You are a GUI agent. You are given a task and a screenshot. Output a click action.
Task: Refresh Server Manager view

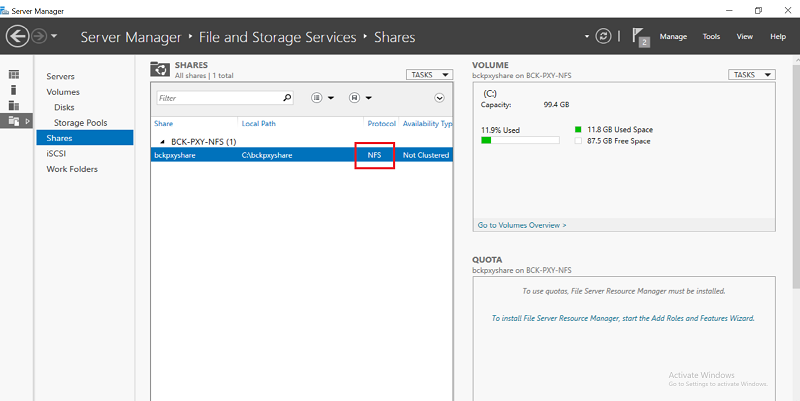tap(604, 36)
